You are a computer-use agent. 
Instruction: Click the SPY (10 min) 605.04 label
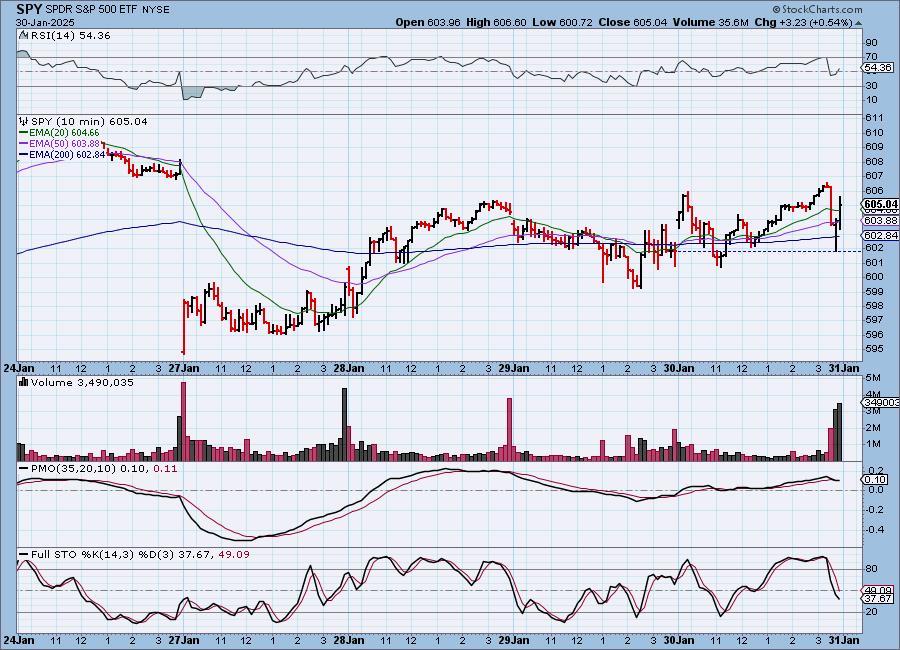89,121
